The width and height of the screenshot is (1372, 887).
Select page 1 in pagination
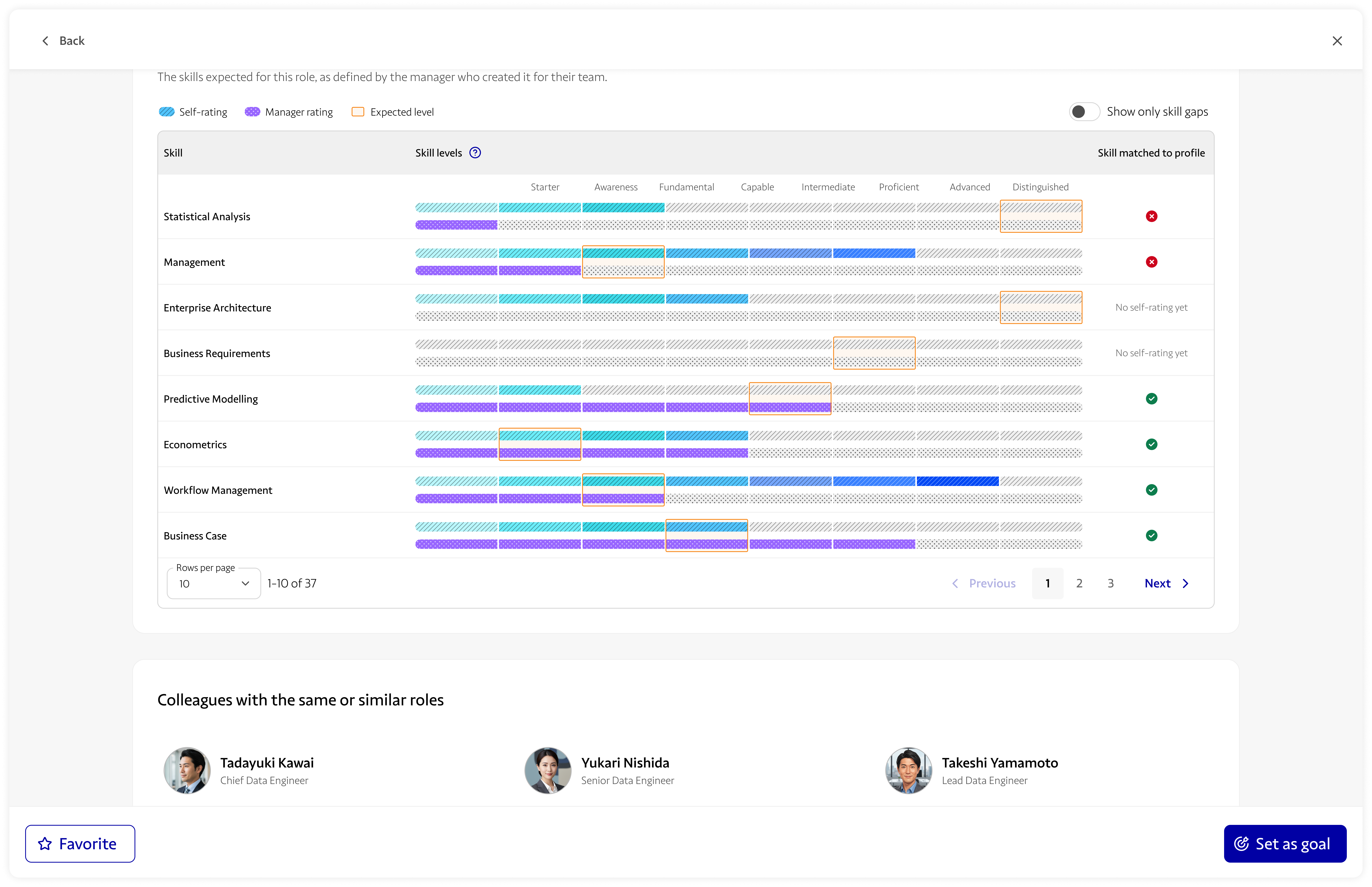(x=1047, y=583)
